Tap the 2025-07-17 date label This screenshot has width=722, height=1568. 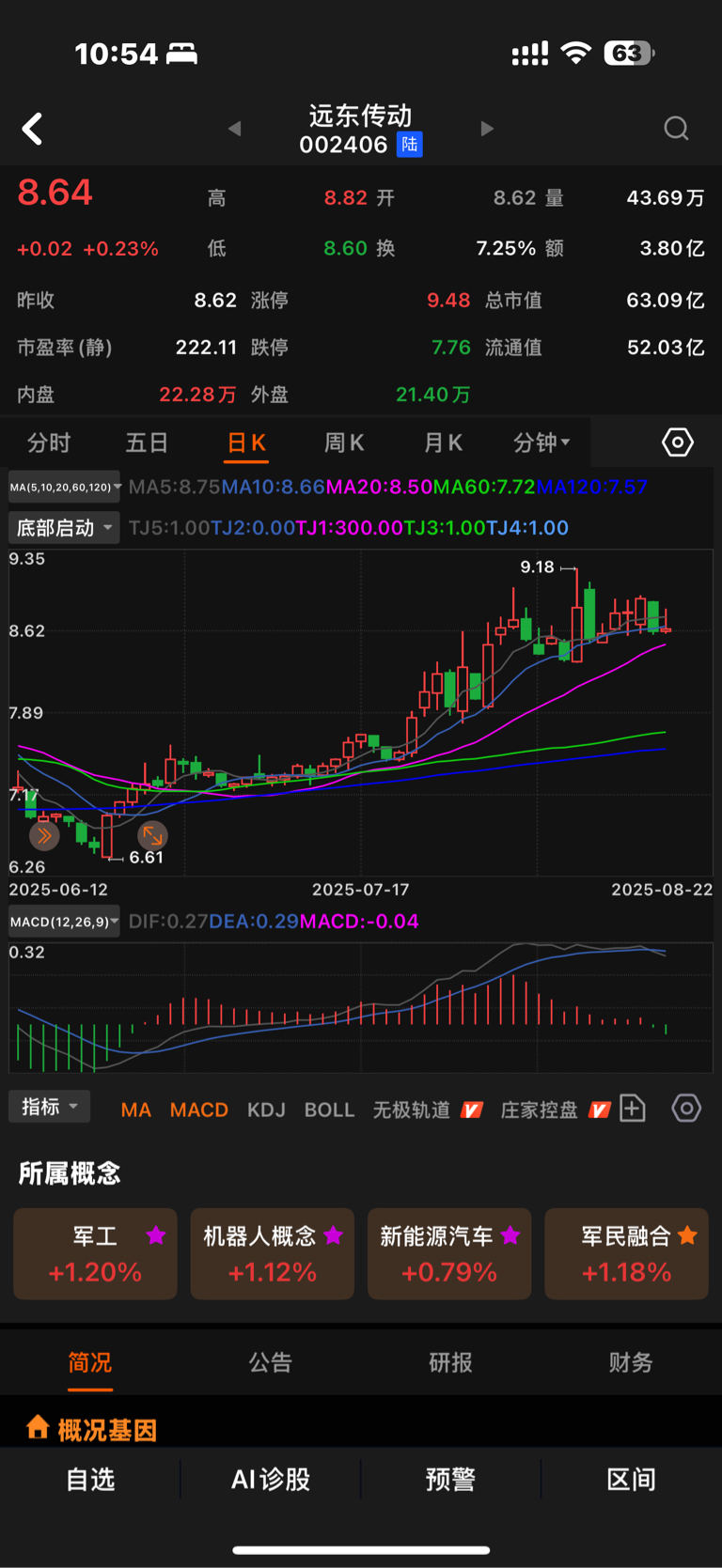[x=361, y=889]
